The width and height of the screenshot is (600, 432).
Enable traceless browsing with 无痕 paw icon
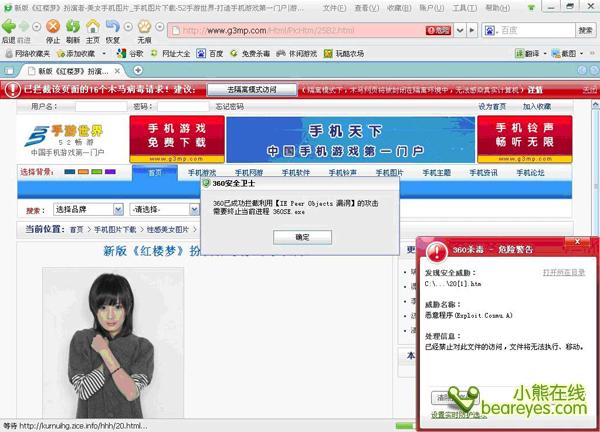(145, 26)
